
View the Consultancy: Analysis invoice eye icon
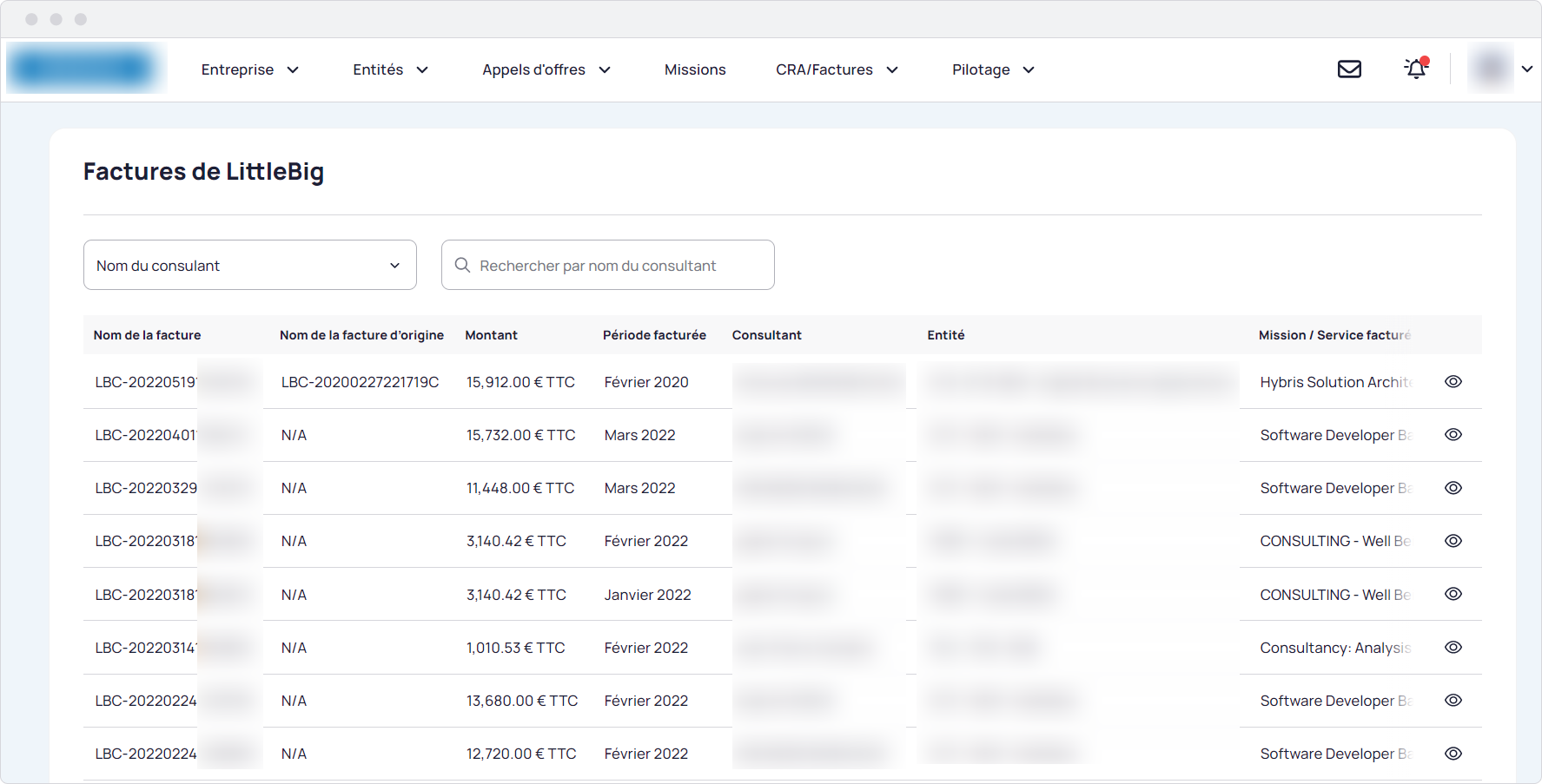(x=1453, y=647)
